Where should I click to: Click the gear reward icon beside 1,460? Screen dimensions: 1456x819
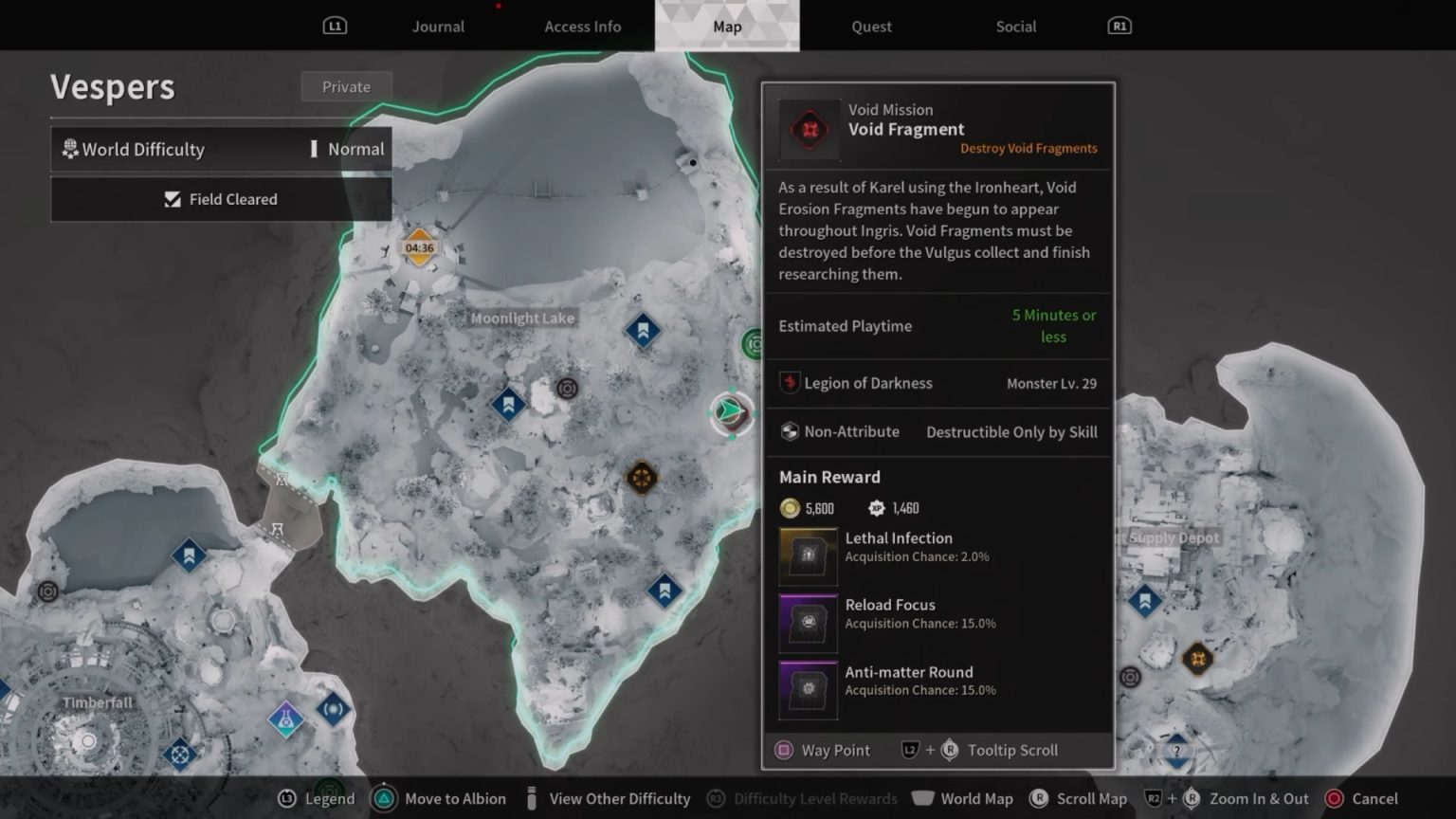pyautogui.click(x=877, y=508)
